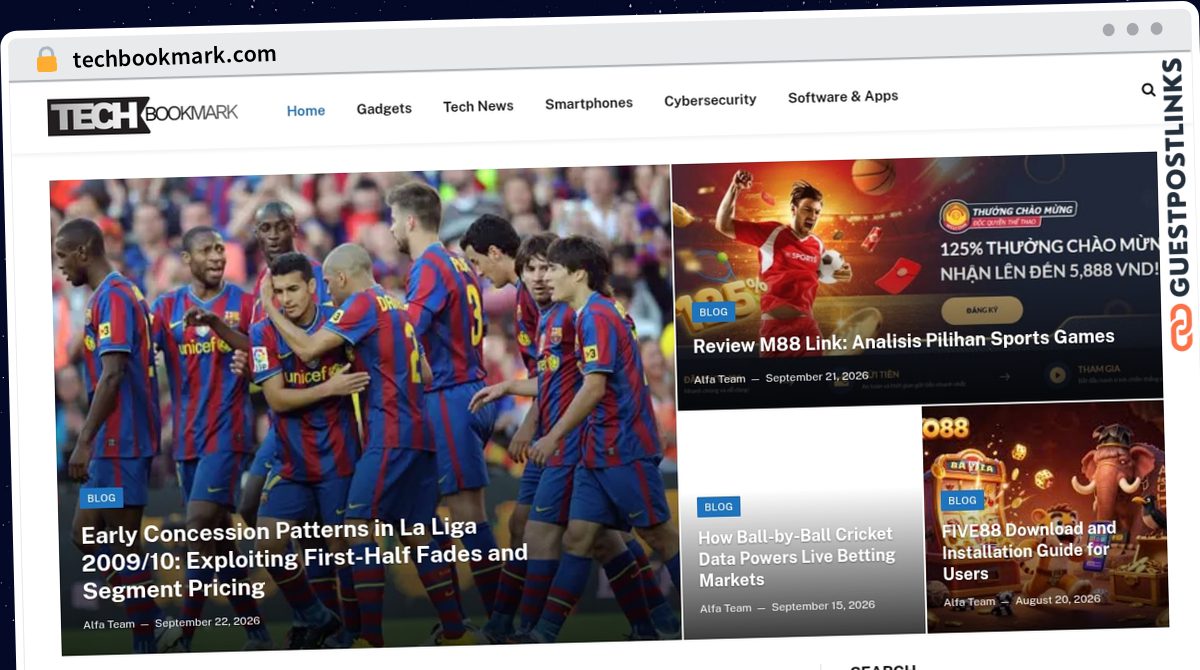Click the soccer players photo in the La Liga article
The image size is (1200, 670).
pos(365,410)
